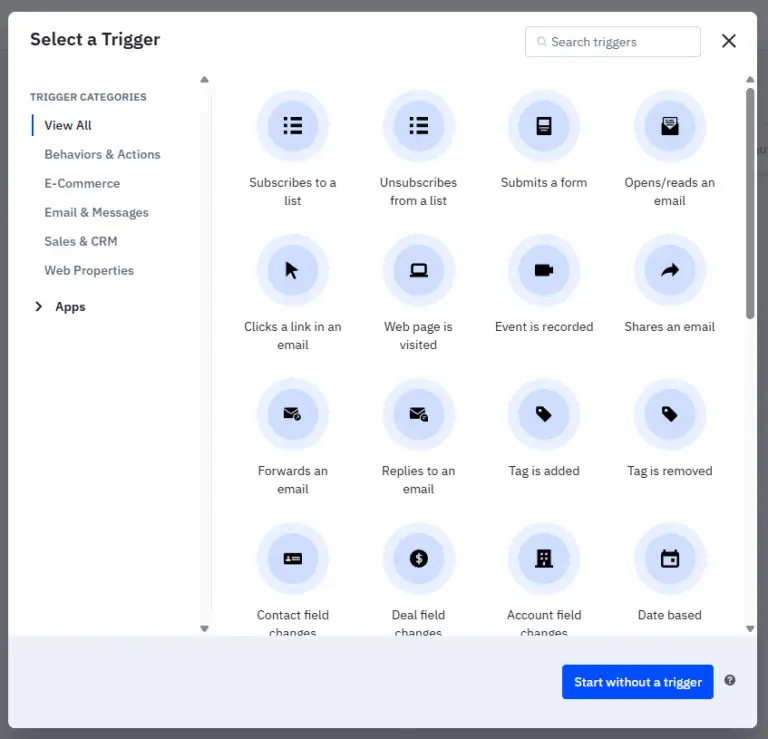The height and width of the screenshot is (739, 768).
Task: Select the Replies to an email trigger icon
Action: 418,414
